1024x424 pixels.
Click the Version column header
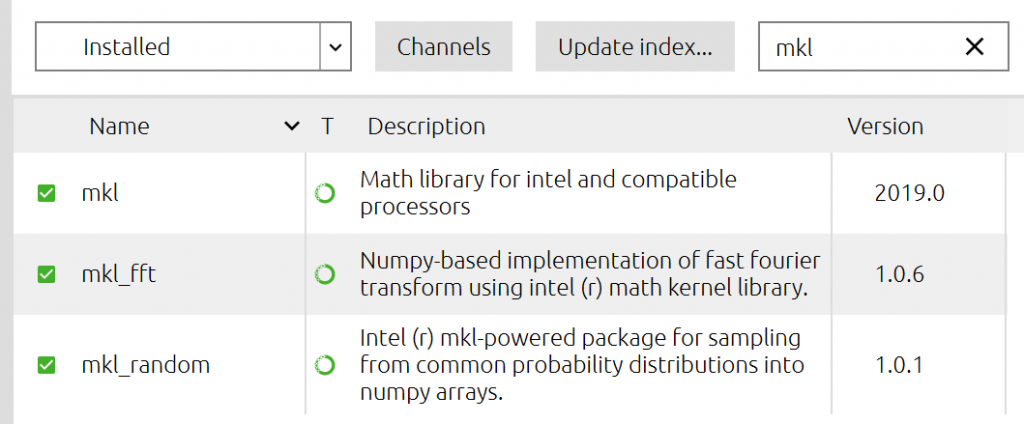coord(885,127)
